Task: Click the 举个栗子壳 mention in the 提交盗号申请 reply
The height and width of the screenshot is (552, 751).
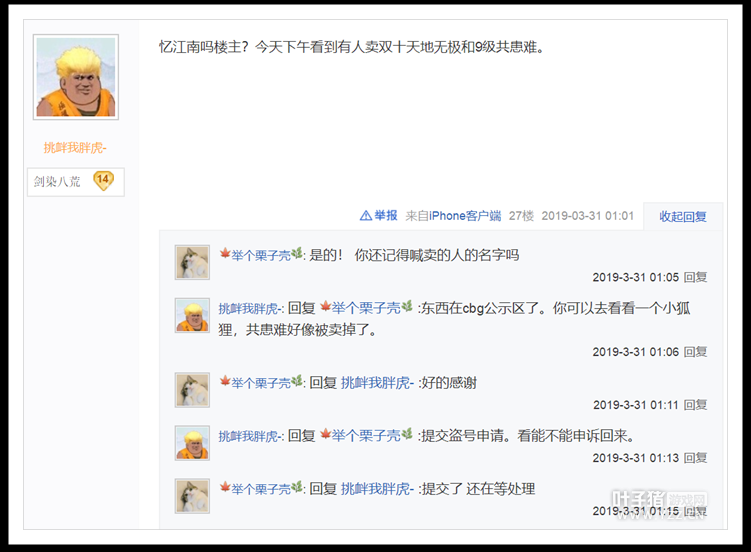Action: tap(366, 435)
